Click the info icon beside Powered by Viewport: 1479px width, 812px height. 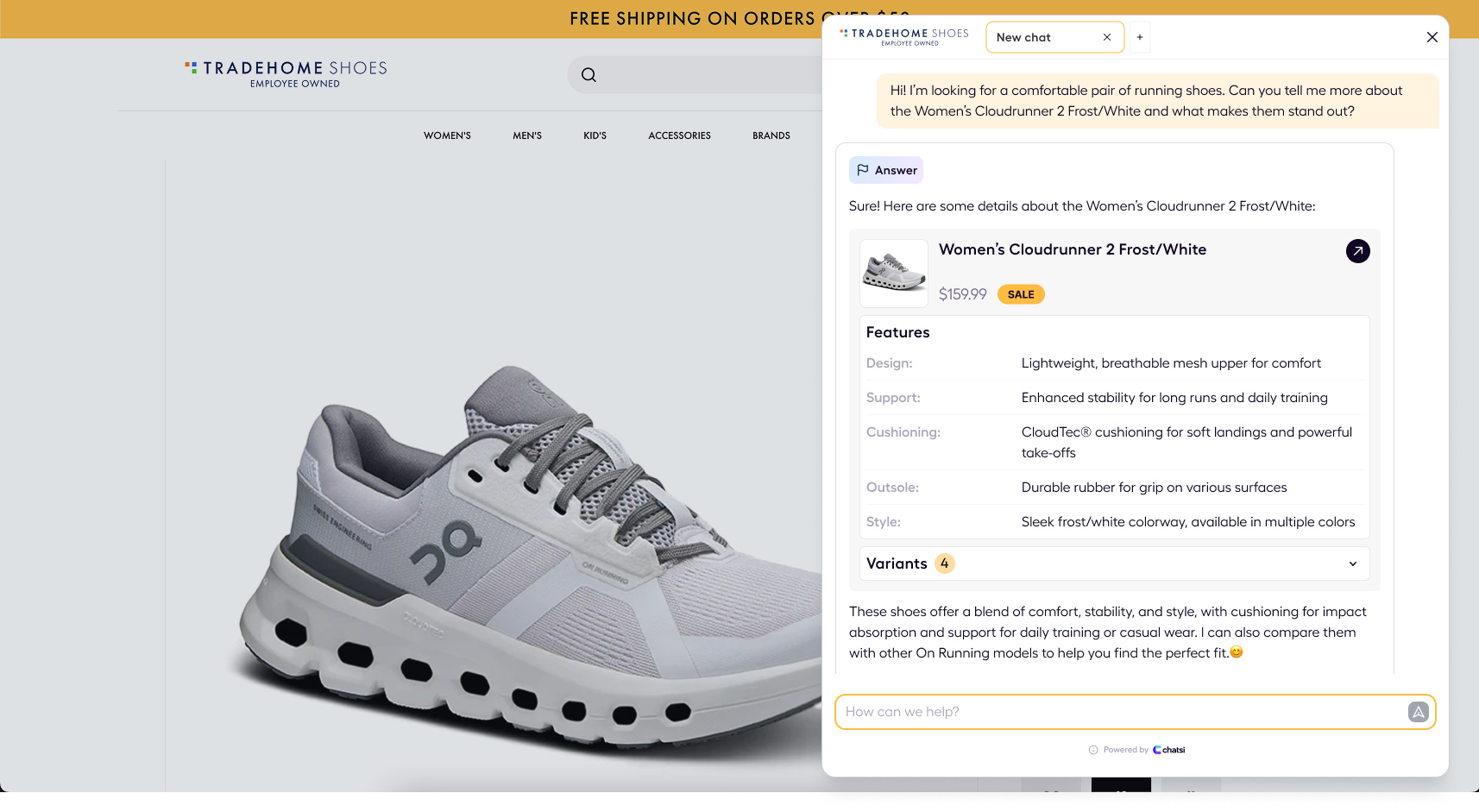tap(1093, 750)
